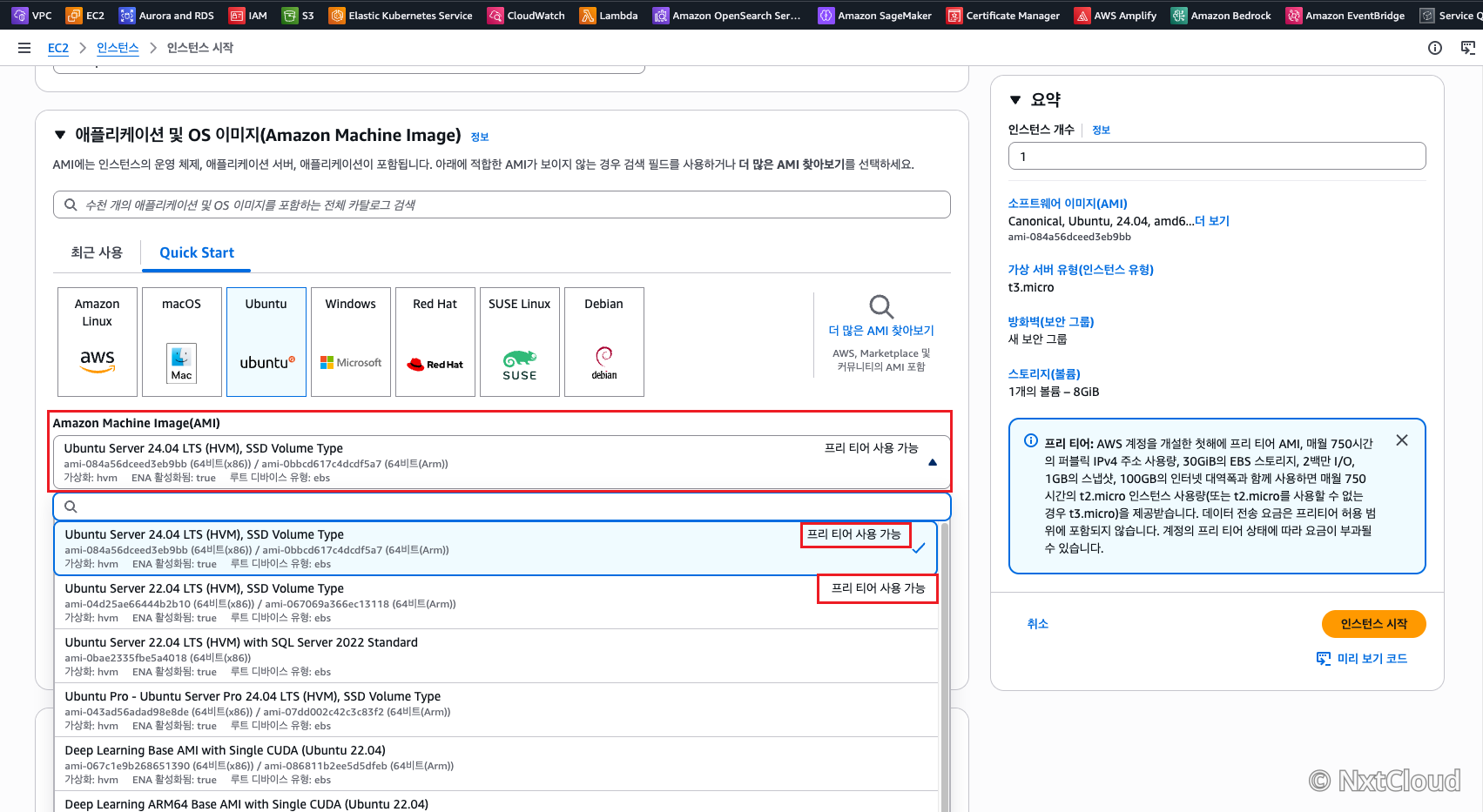Open the Lambda shortcut
The height and width of the screenshot is (812, 1483).
(x=609, y=15)
